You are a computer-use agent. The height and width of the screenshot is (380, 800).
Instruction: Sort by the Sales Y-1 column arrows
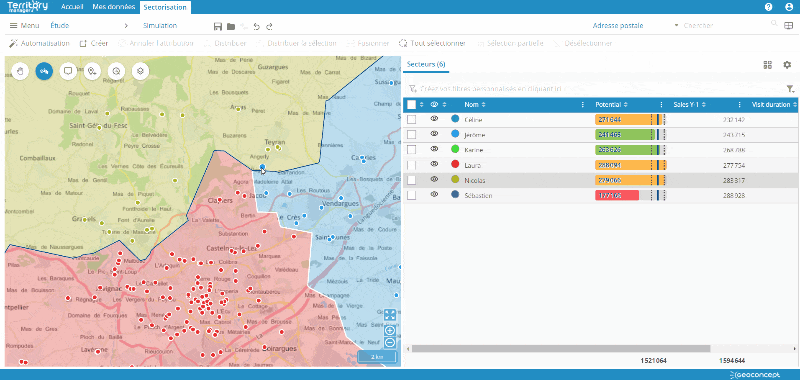[704, 105]
